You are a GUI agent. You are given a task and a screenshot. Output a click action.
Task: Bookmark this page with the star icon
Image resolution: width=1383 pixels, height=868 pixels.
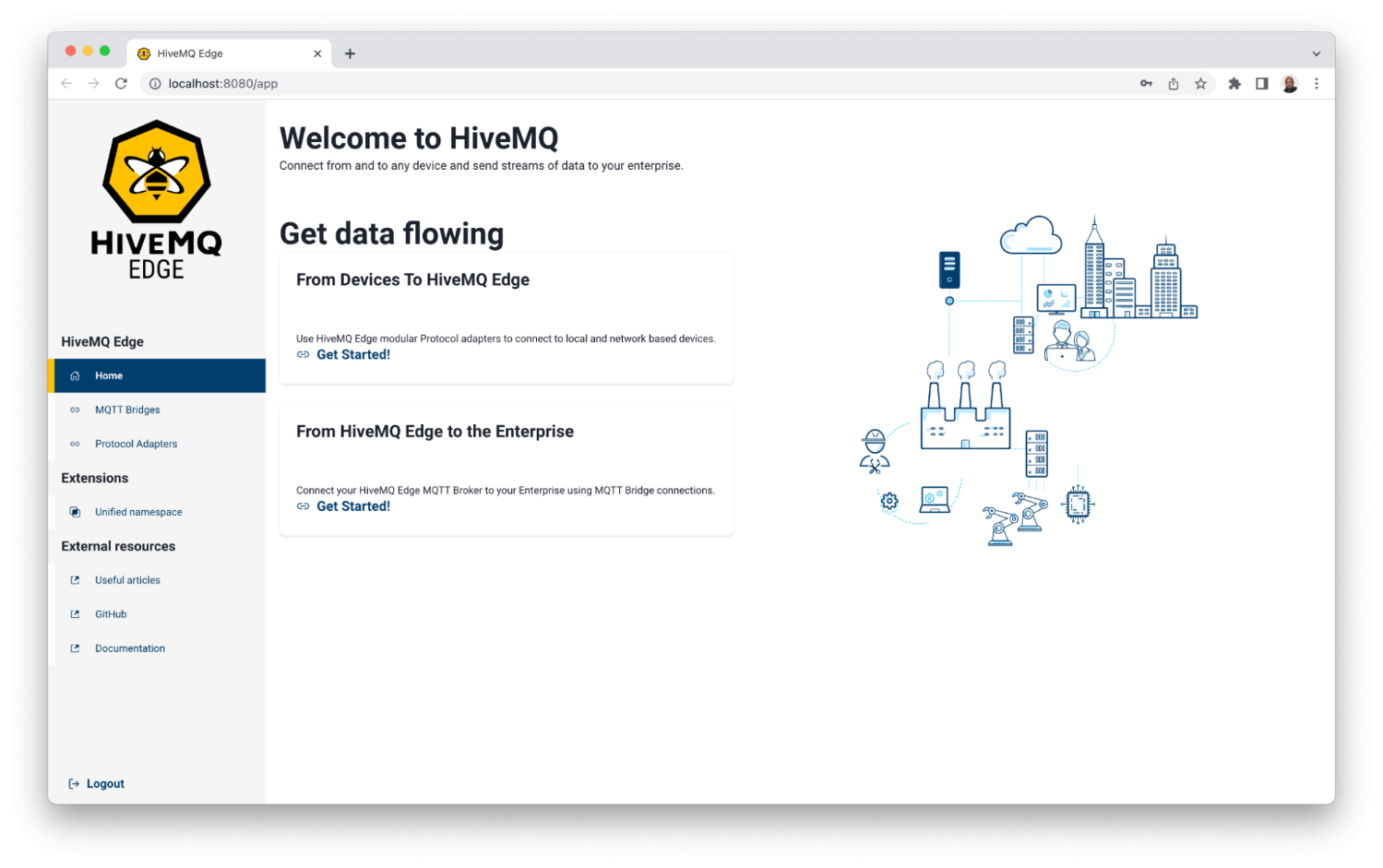[1200, 83]
